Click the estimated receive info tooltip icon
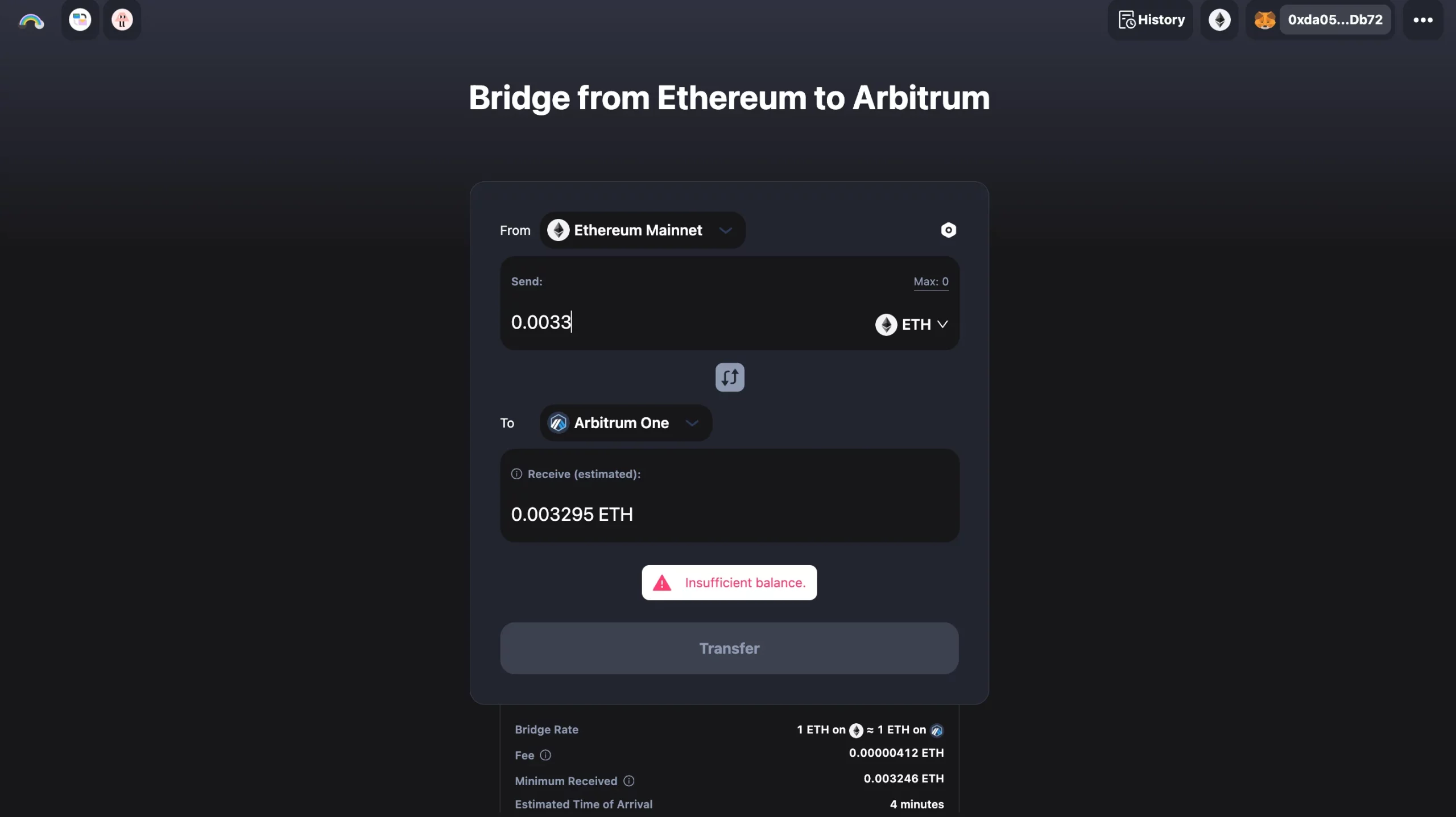This screenshot has height=817, width=1456. click(516, 473)
